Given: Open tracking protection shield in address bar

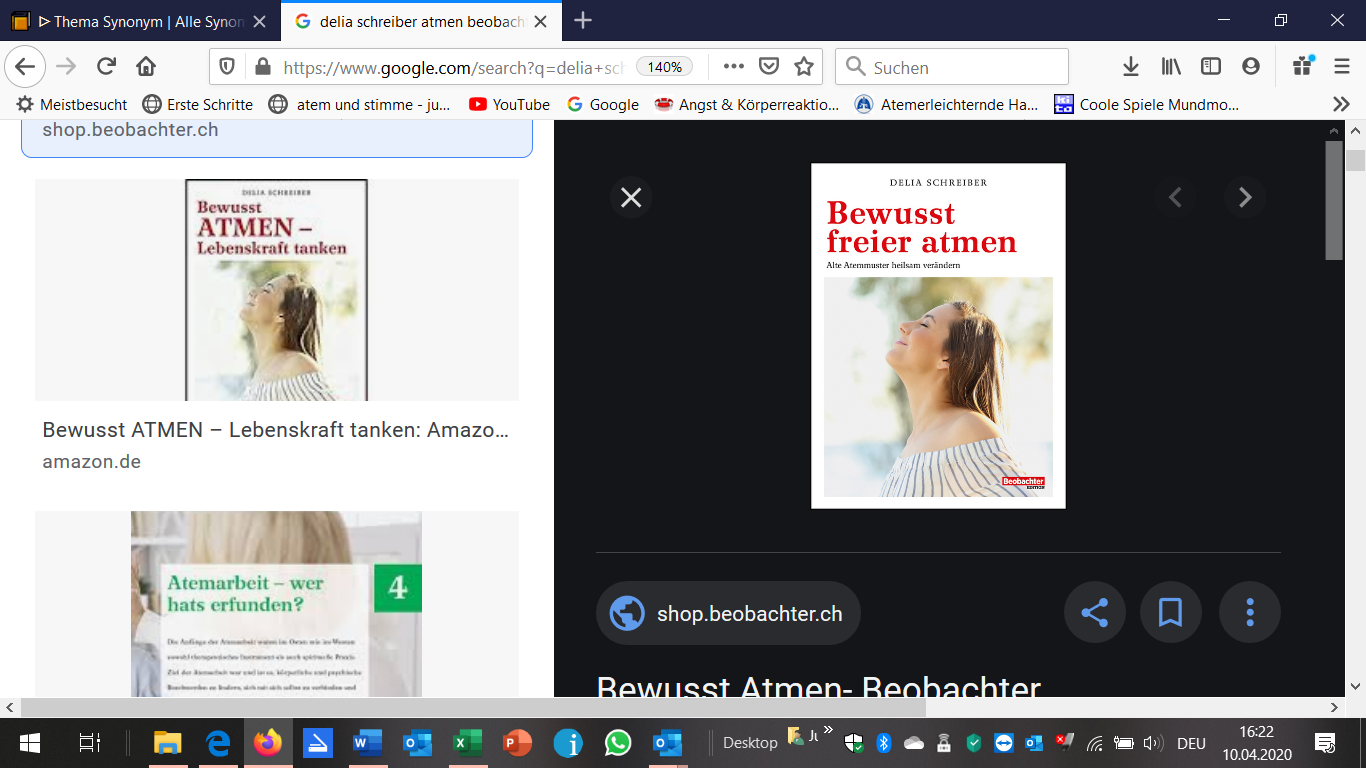Looking at the screenshot, I should coord(227,67).
